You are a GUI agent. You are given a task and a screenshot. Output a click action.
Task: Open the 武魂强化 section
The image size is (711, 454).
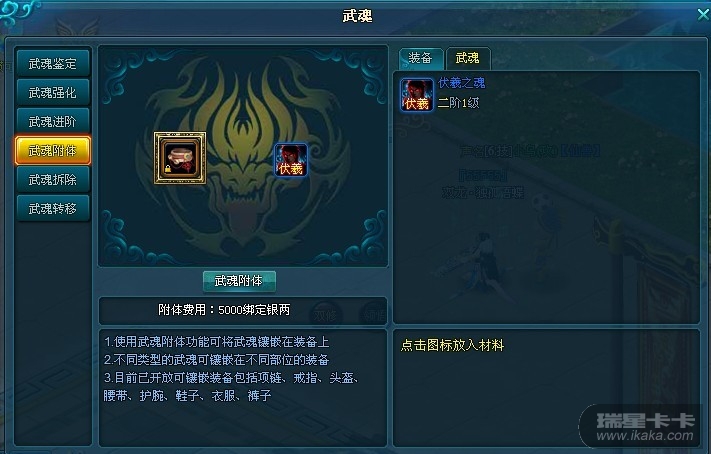pyautogui.click(x=53, y=93)
